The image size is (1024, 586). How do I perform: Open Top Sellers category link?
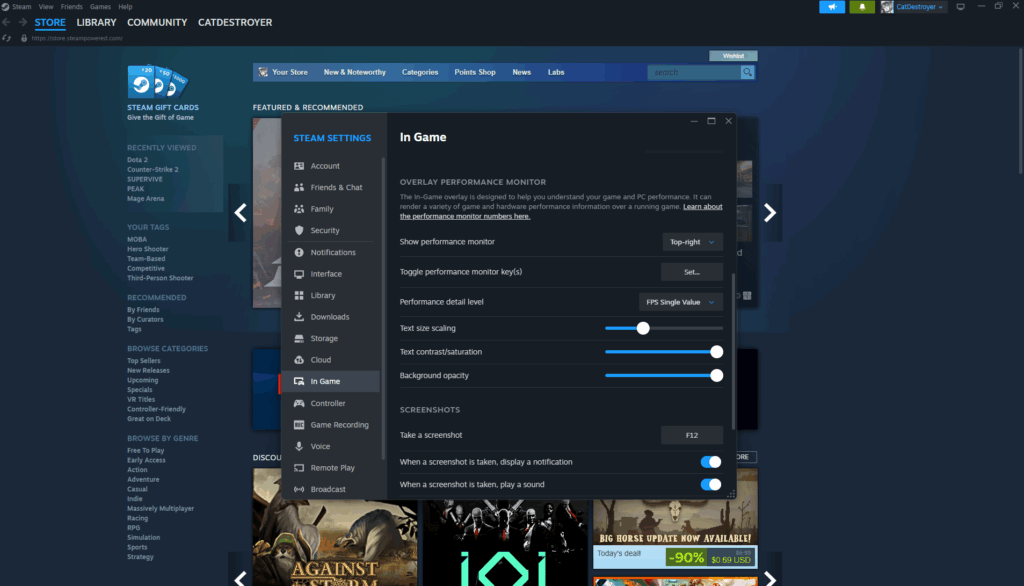click(x=144, y=361)
